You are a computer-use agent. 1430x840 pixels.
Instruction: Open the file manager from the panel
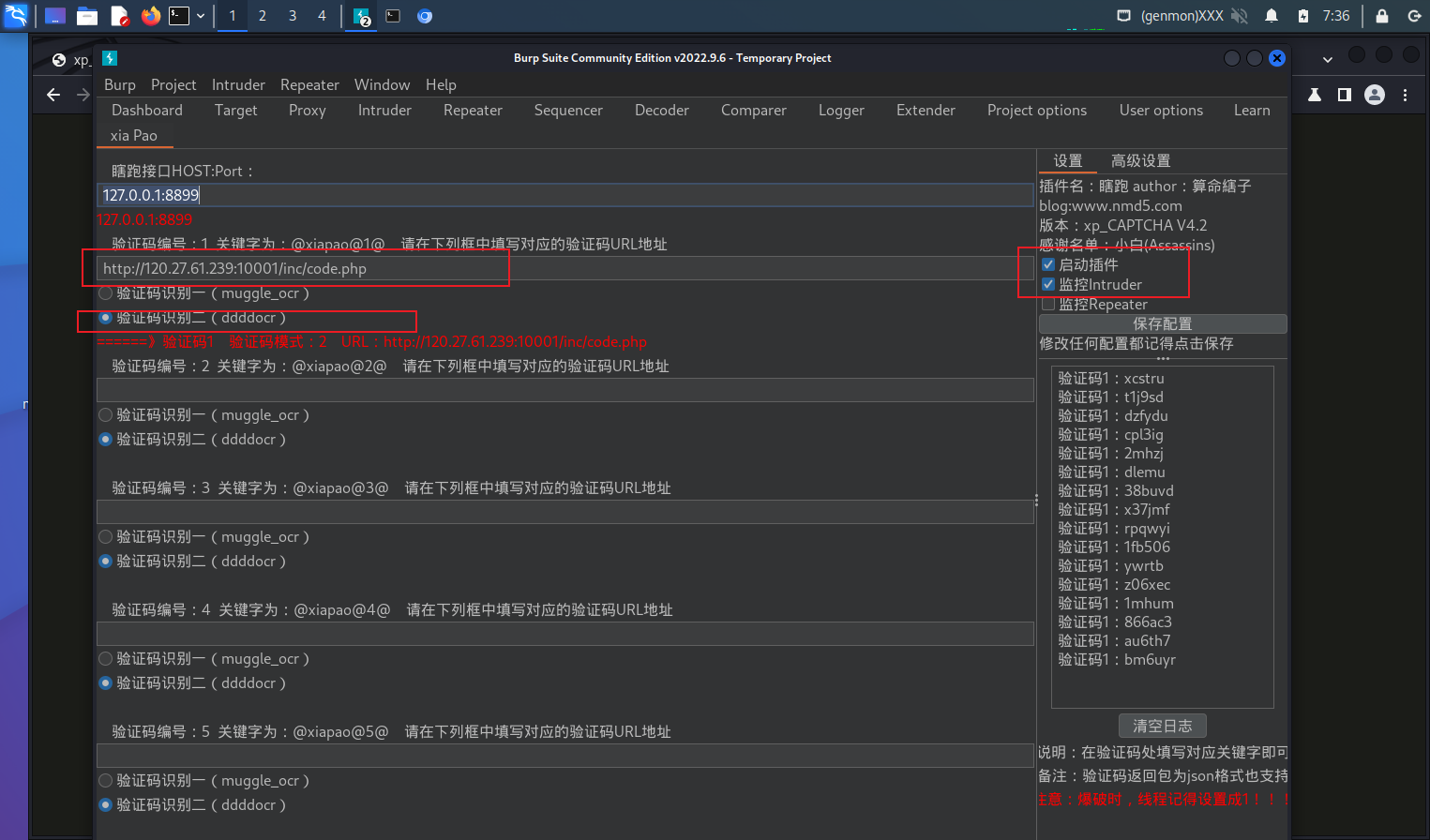pyautogui.click(x=87, y=16)
